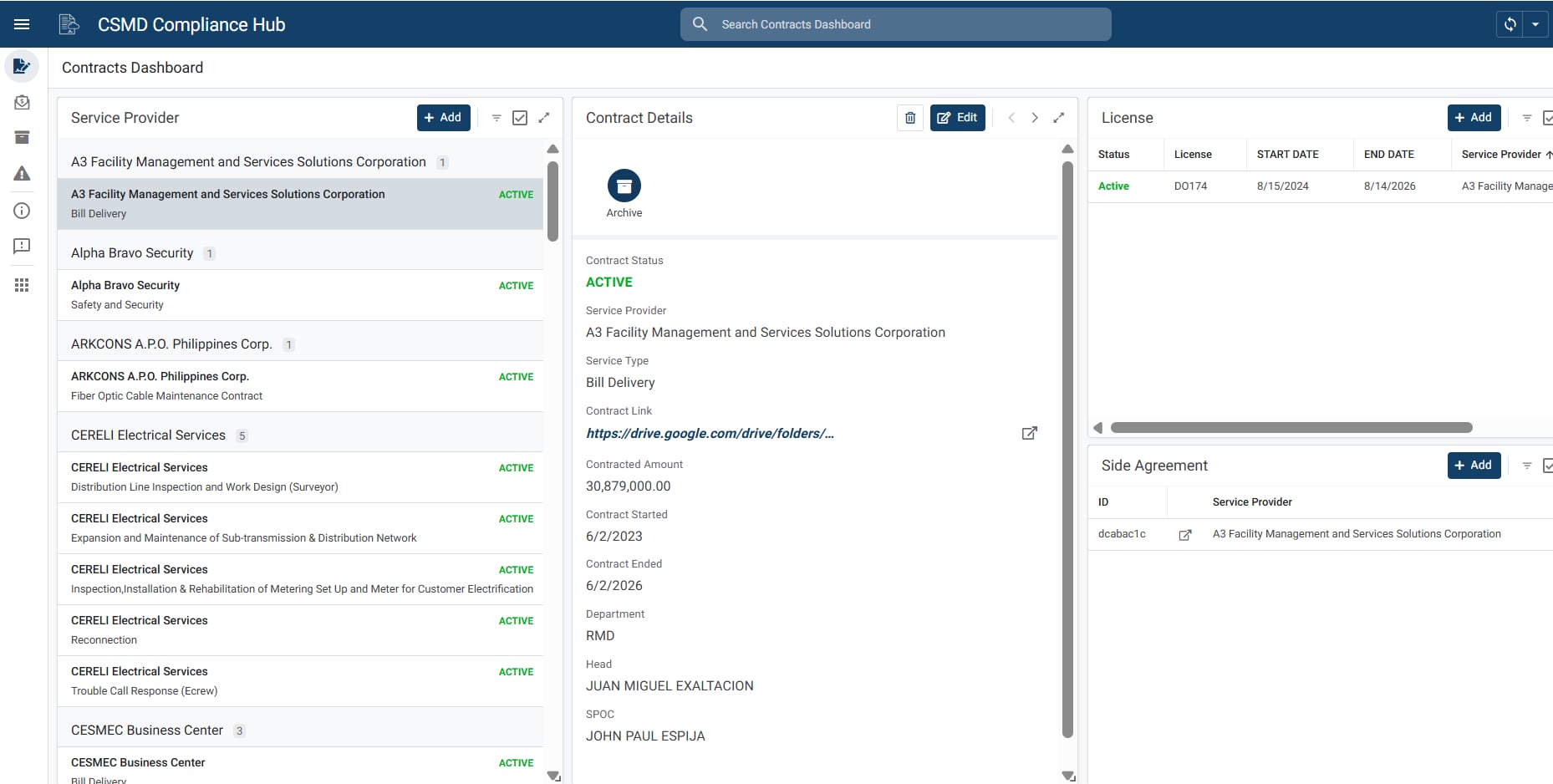Image resolution: width=1553 pixels, height=784 pixels.
Task: Open contract link in external window icon
Action: point(1030,433)
